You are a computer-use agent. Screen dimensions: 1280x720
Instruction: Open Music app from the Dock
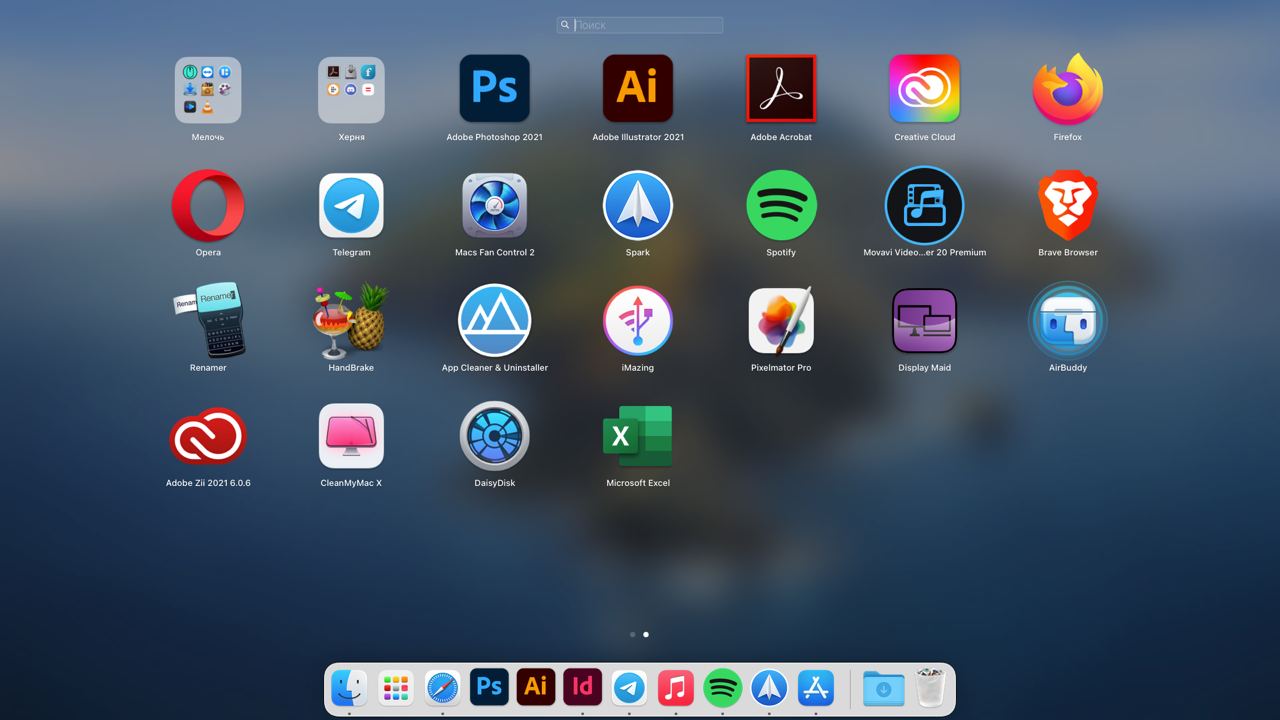point(676,688)
